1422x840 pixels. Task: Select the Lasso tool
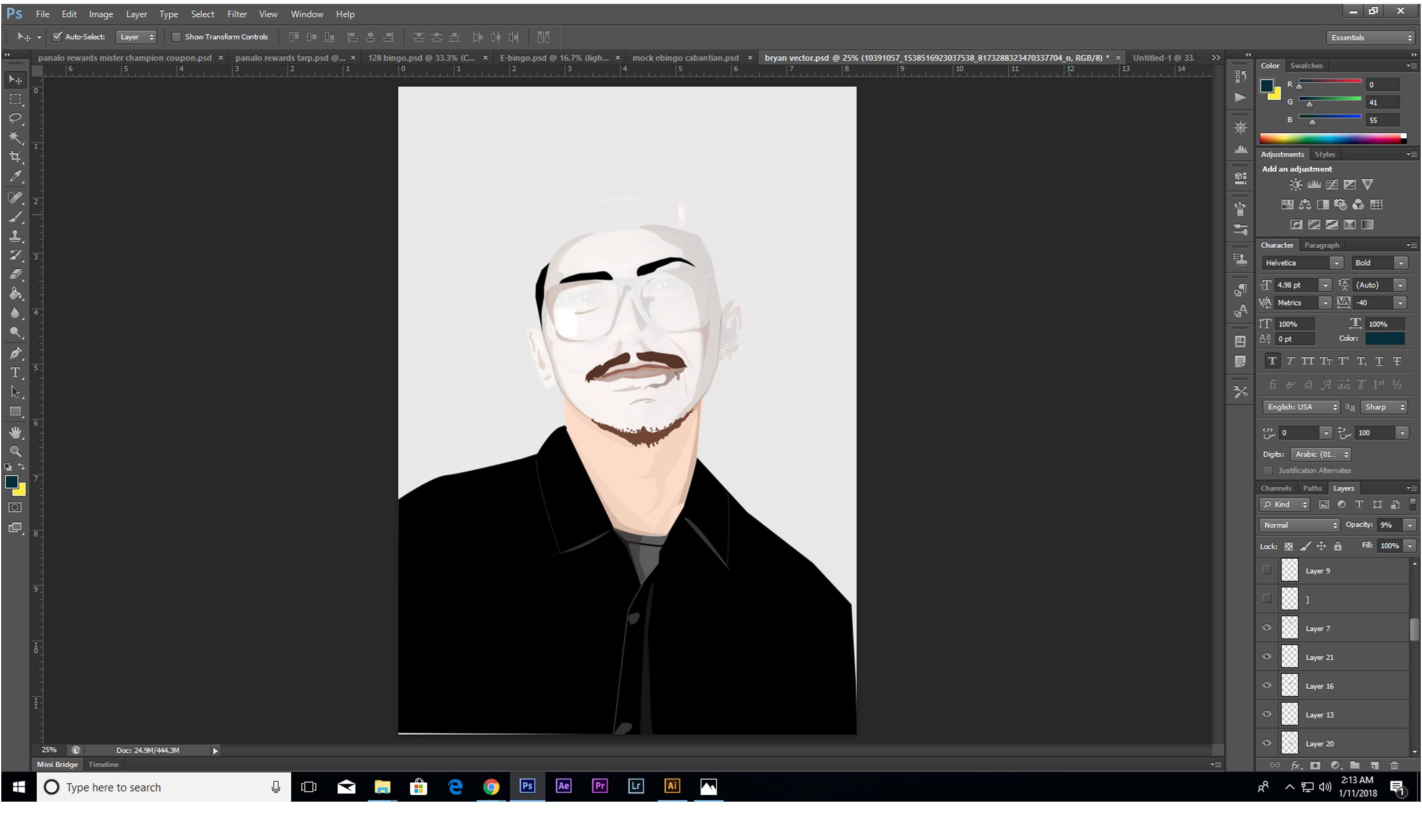tap(16, 118)
